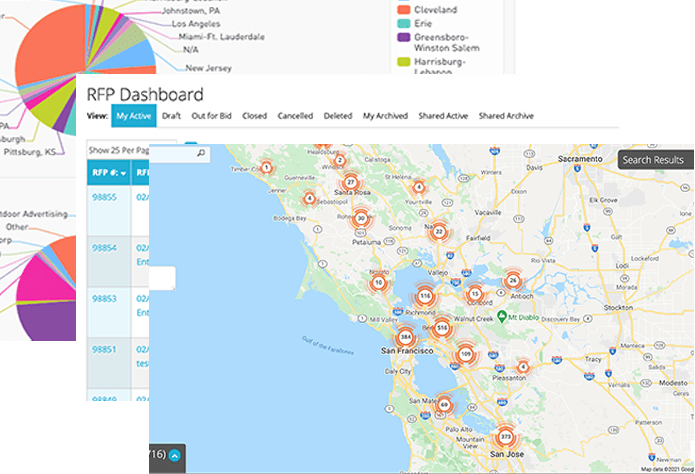Click the Los Angeles pie chart label
The width and height of the screenshot is (695, 474).
point(196,24)
